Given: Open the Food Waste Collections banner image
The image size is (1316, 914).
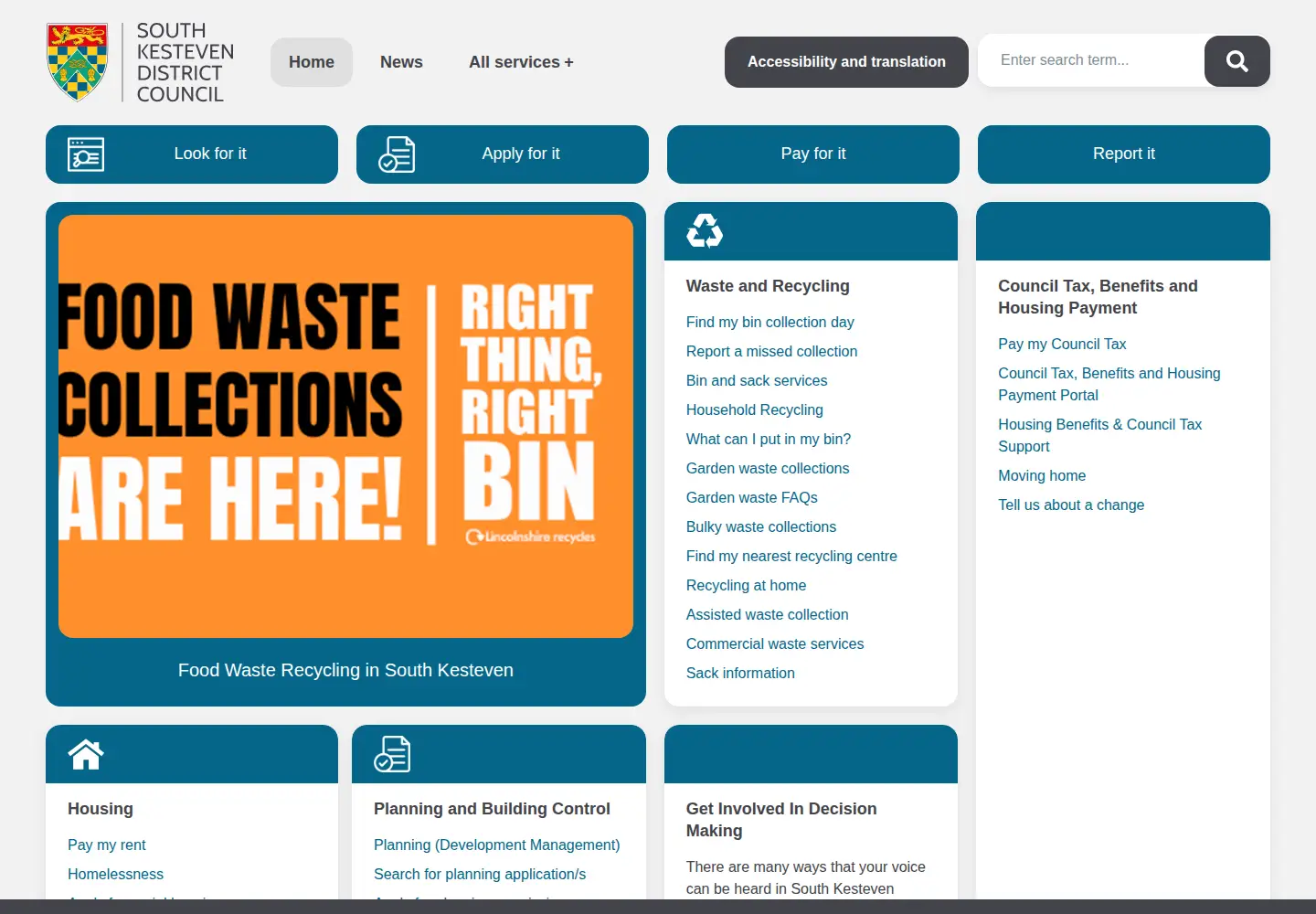Looking at the screenshot, I should click(x=345, y=426).
